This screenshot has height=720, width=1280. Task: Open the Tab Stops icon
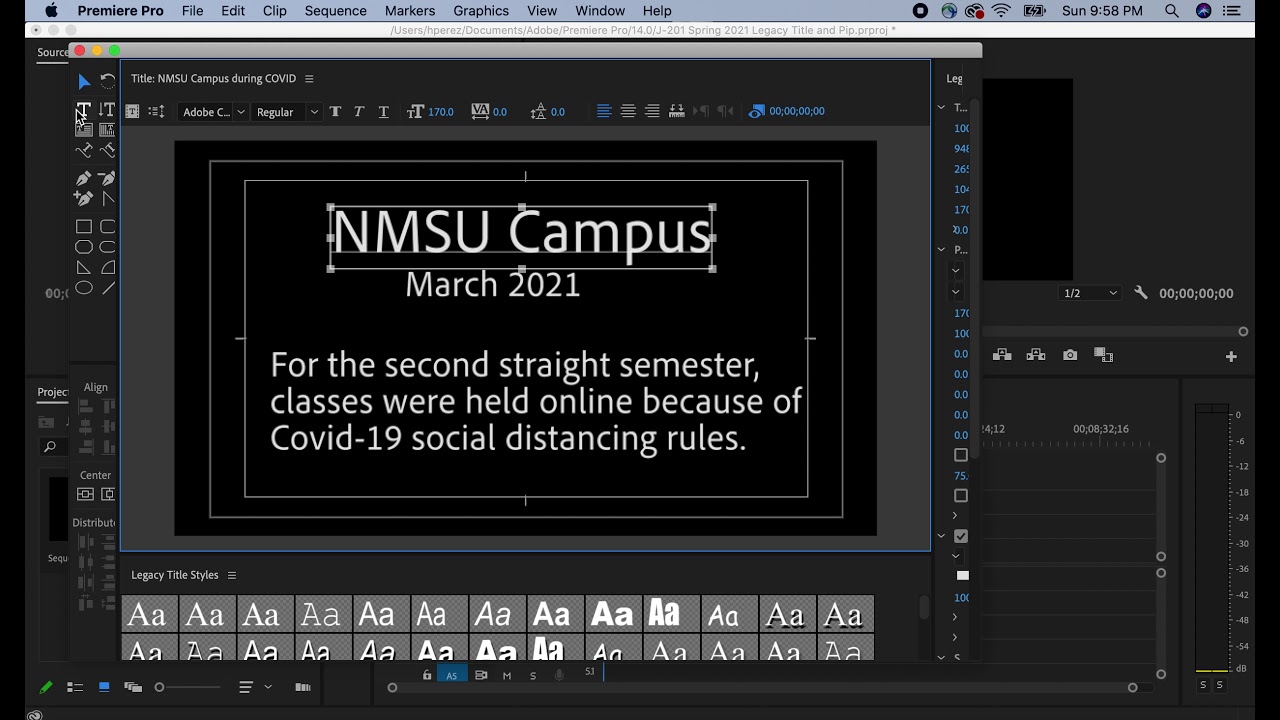676,111
